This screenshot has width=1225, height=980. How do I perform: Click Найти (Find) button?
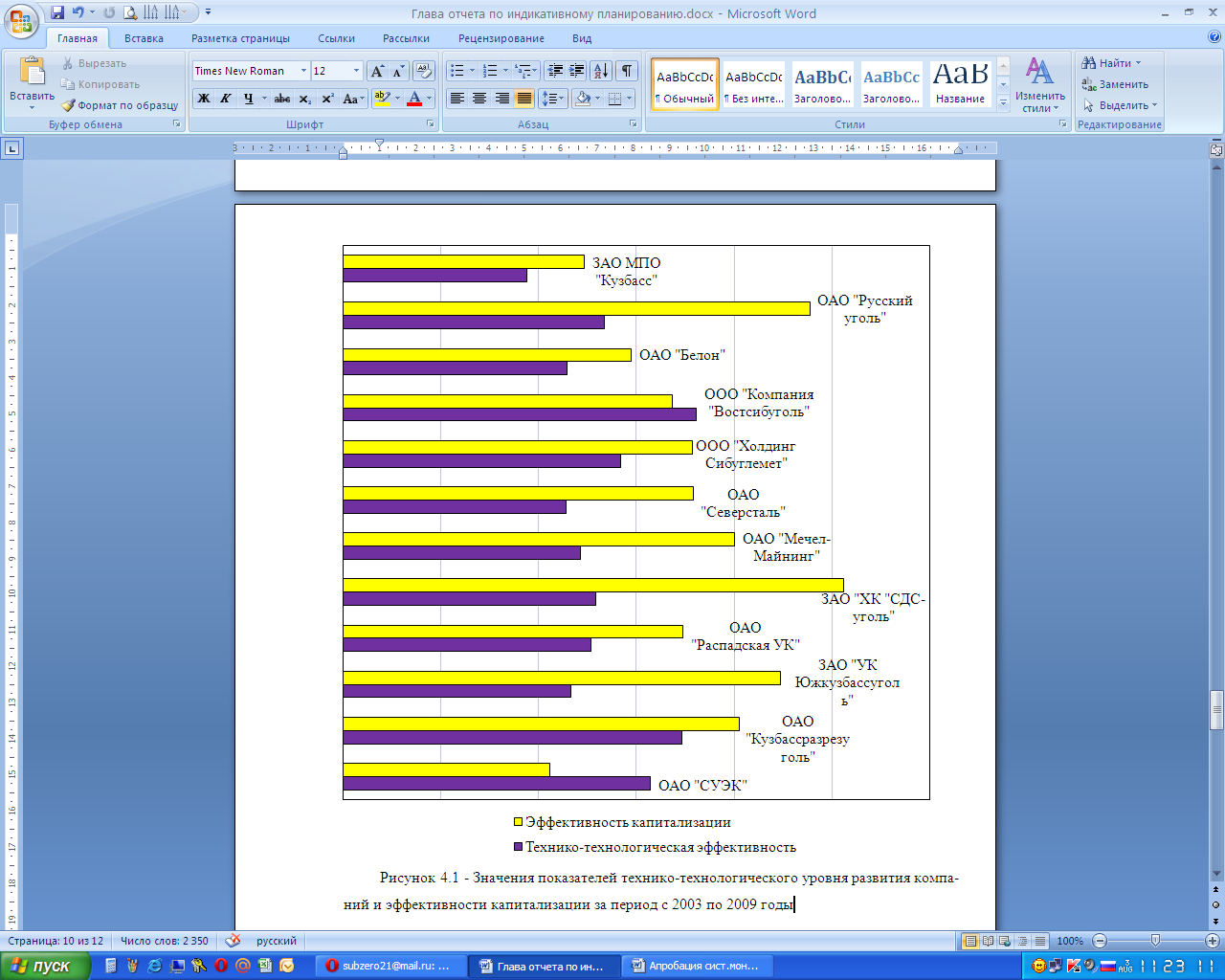pyautogui.click(x=1111, y=63)
